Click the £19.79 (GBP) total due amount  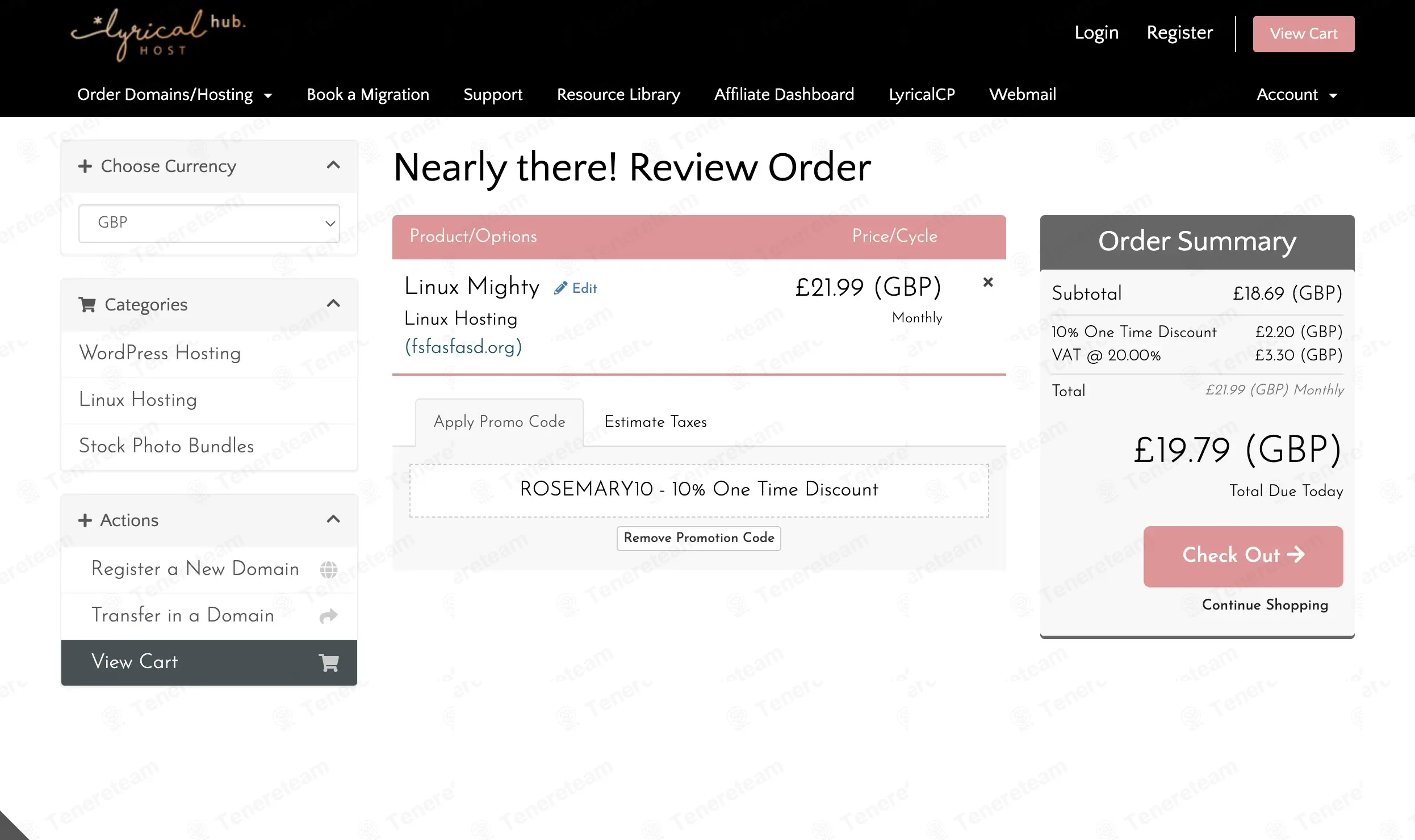1238,450
